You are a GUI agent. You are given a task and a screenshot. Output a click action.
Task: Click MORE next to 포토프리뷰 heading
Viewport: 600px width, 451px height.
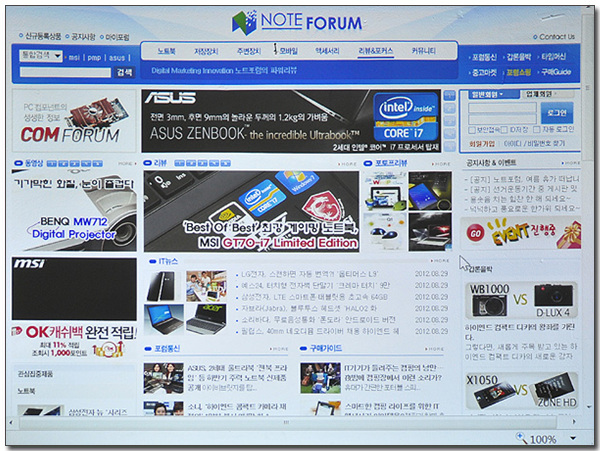click(442, 164)
